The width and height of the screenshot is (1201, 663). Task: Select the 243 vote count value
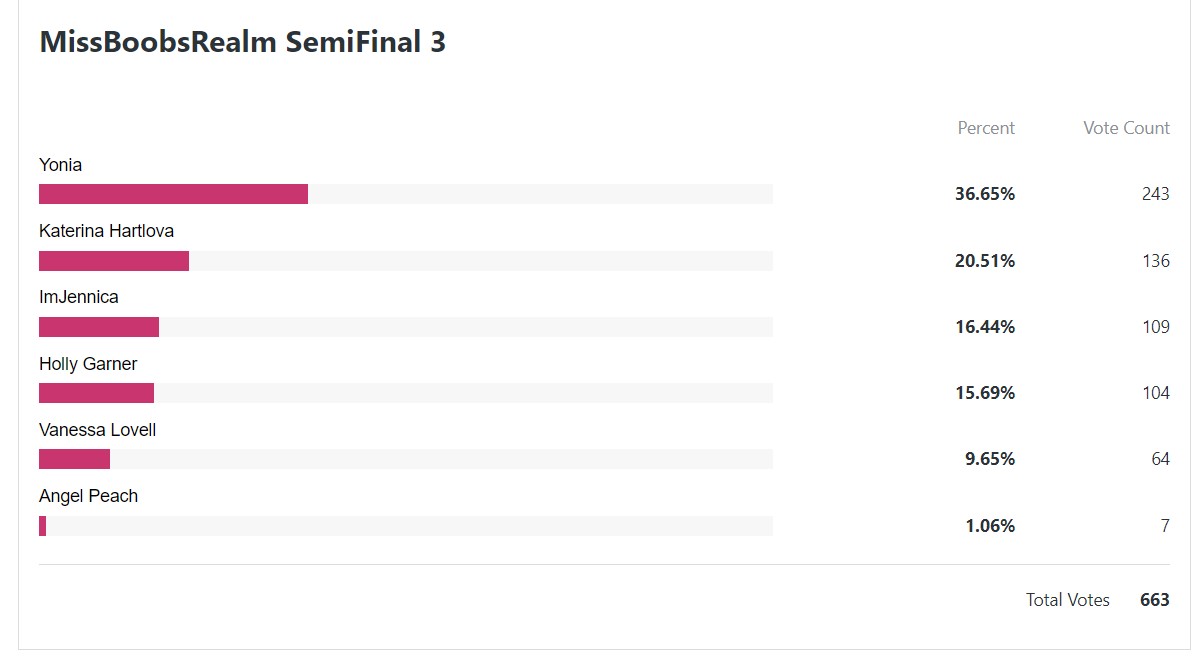click(x=1155, y=194)
